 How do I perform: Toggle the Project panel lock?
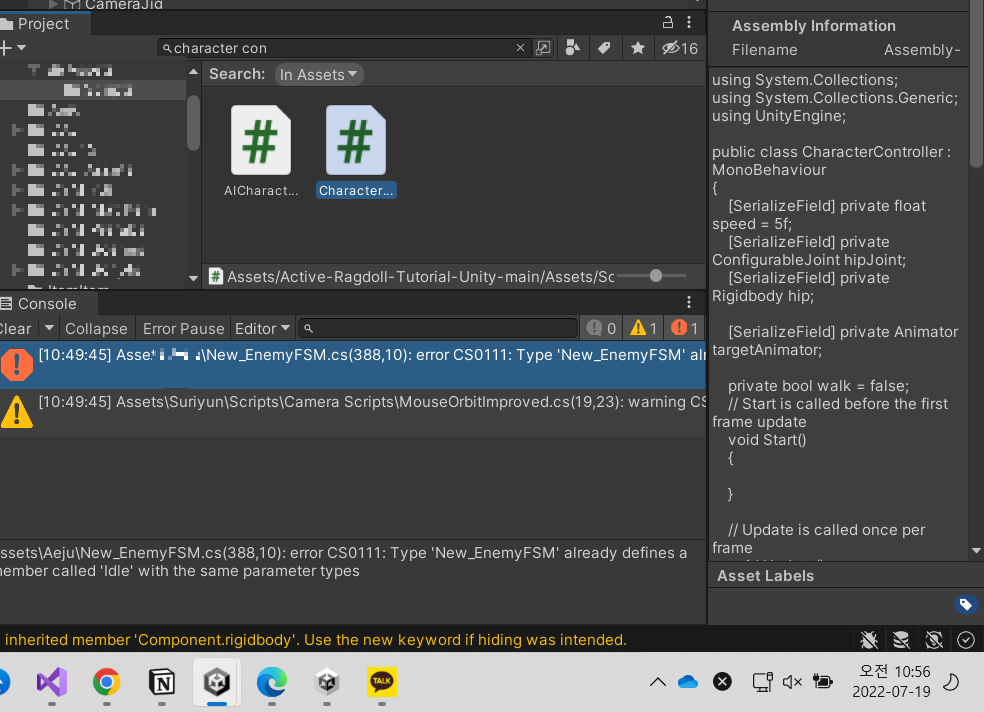click(668, 23)
